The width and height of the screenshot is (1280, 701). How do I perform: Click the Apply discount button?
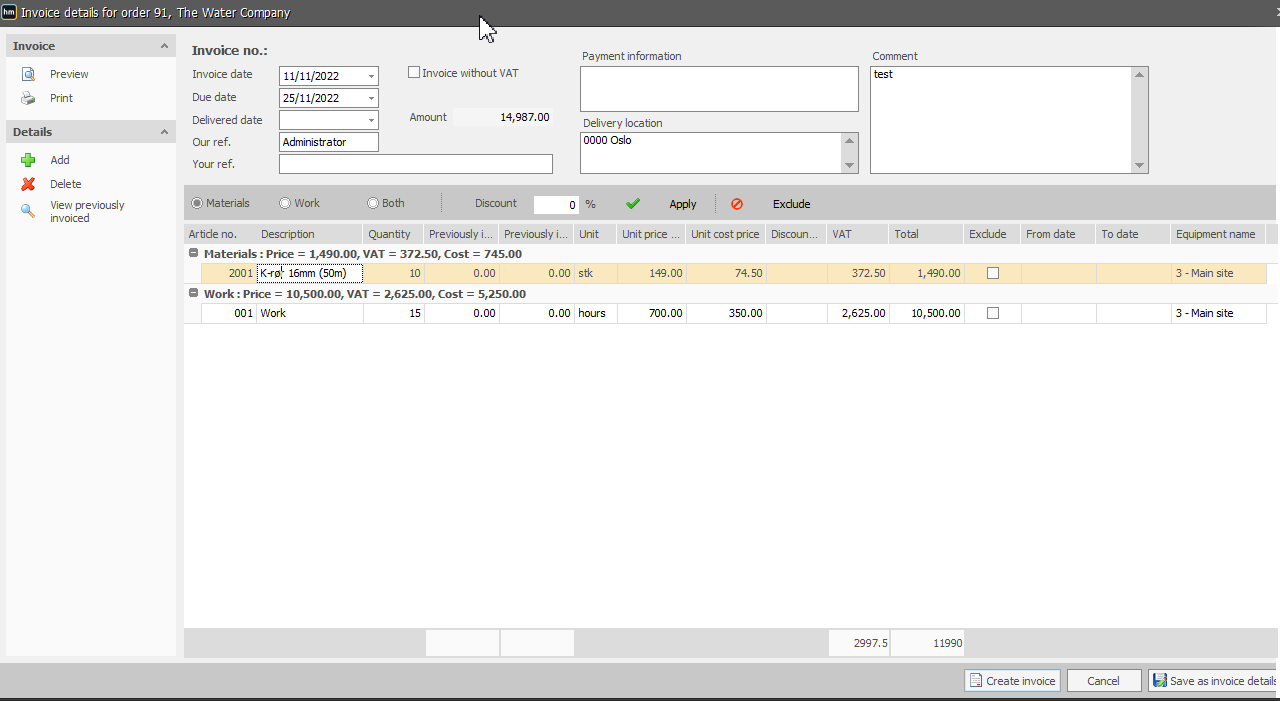click(683, 204)
